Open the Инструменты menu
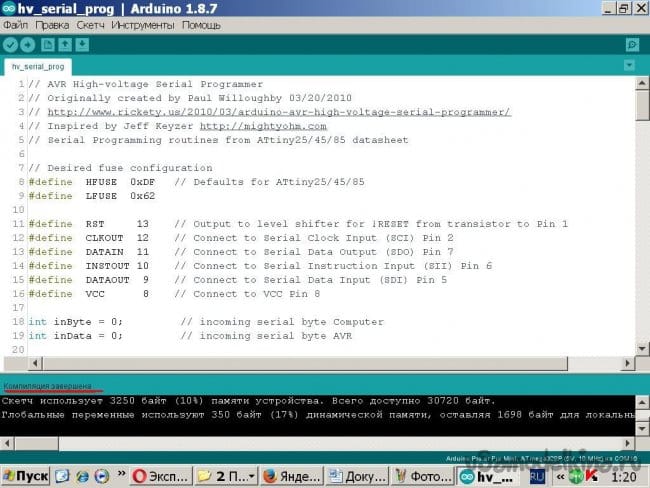This screenshot has height=488, width=650. pos(145,24)
